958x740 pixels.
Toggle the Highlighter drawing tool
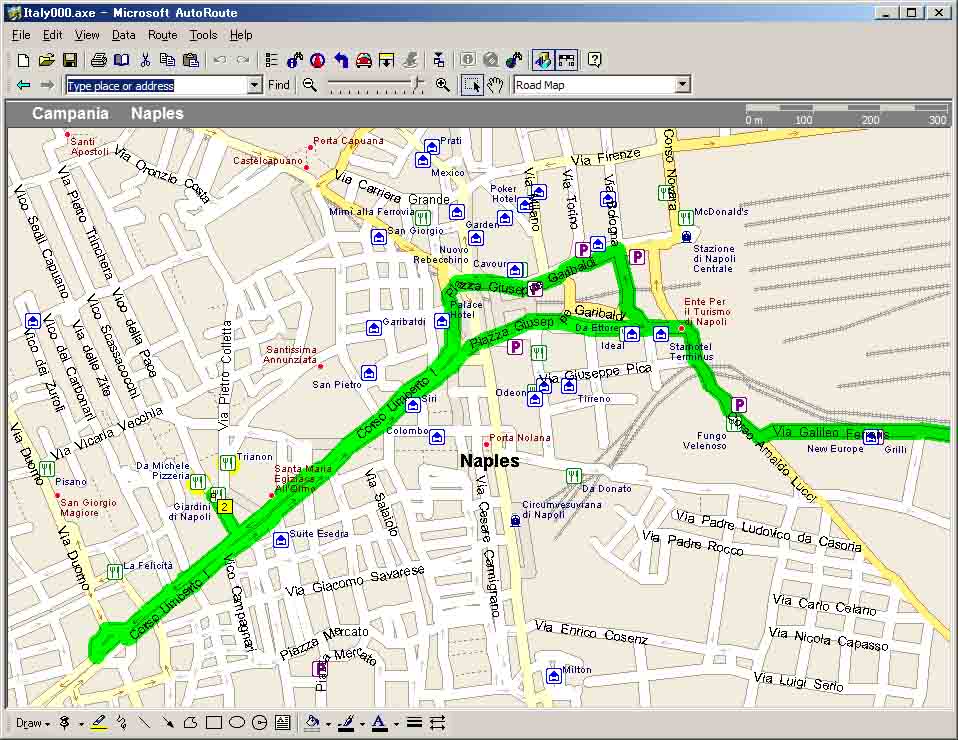point(99,724)
